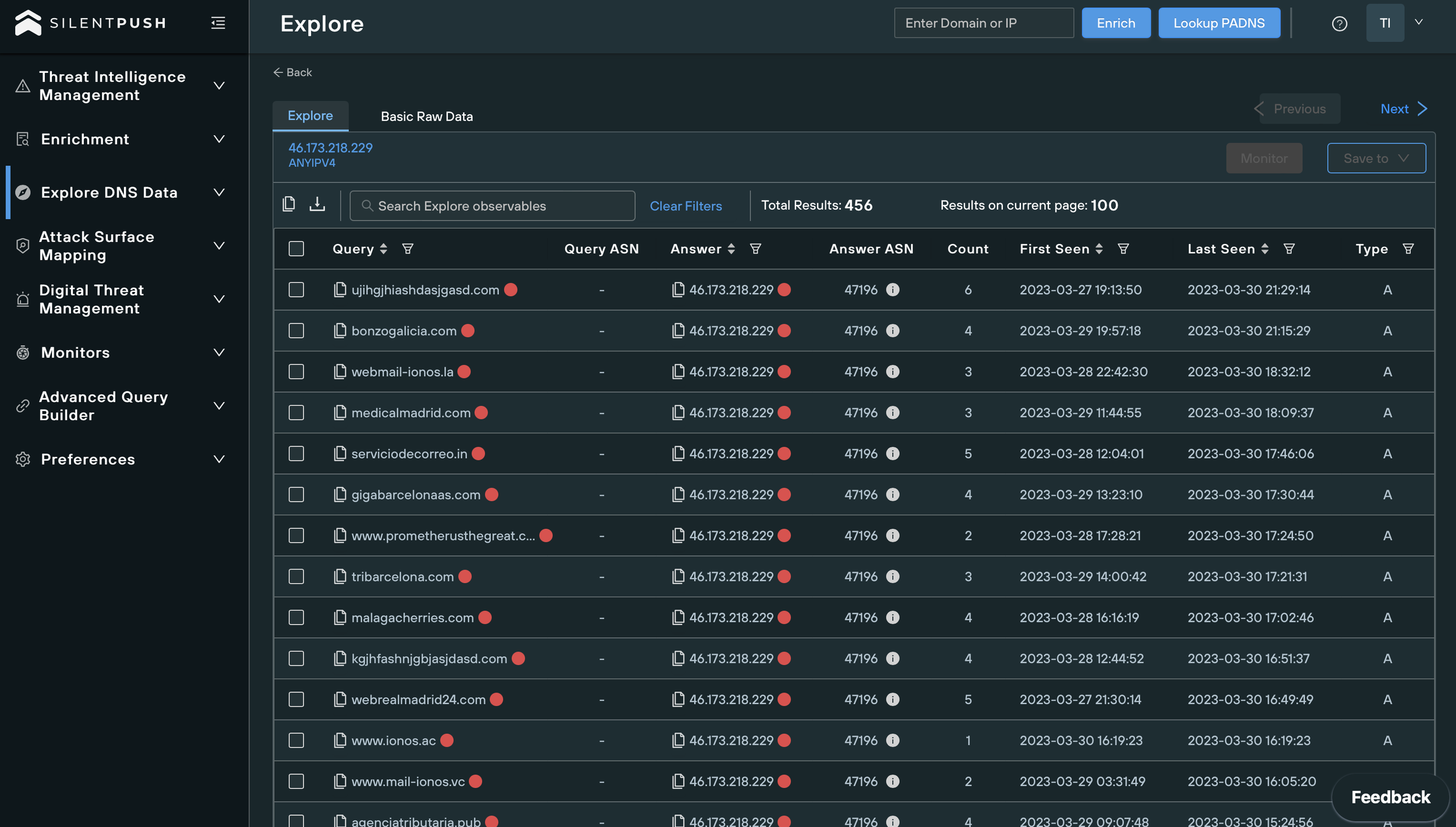Expand the Monitors sidebar section
The width and height of the screenshot is (1456, 827).
tap(218, 352)
